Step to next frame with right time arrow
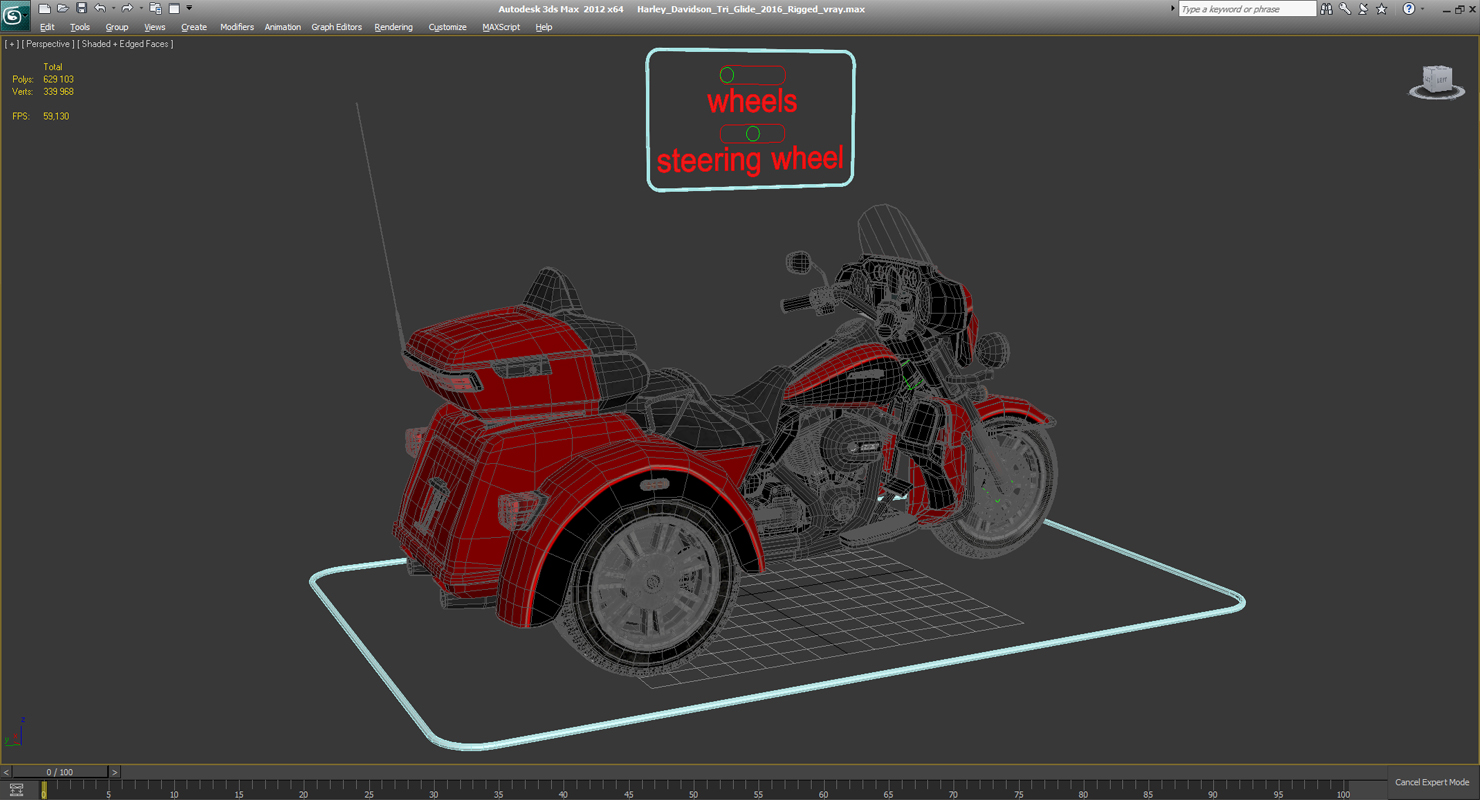Viewport: 1480px width, 800px height. coord(114,772)
